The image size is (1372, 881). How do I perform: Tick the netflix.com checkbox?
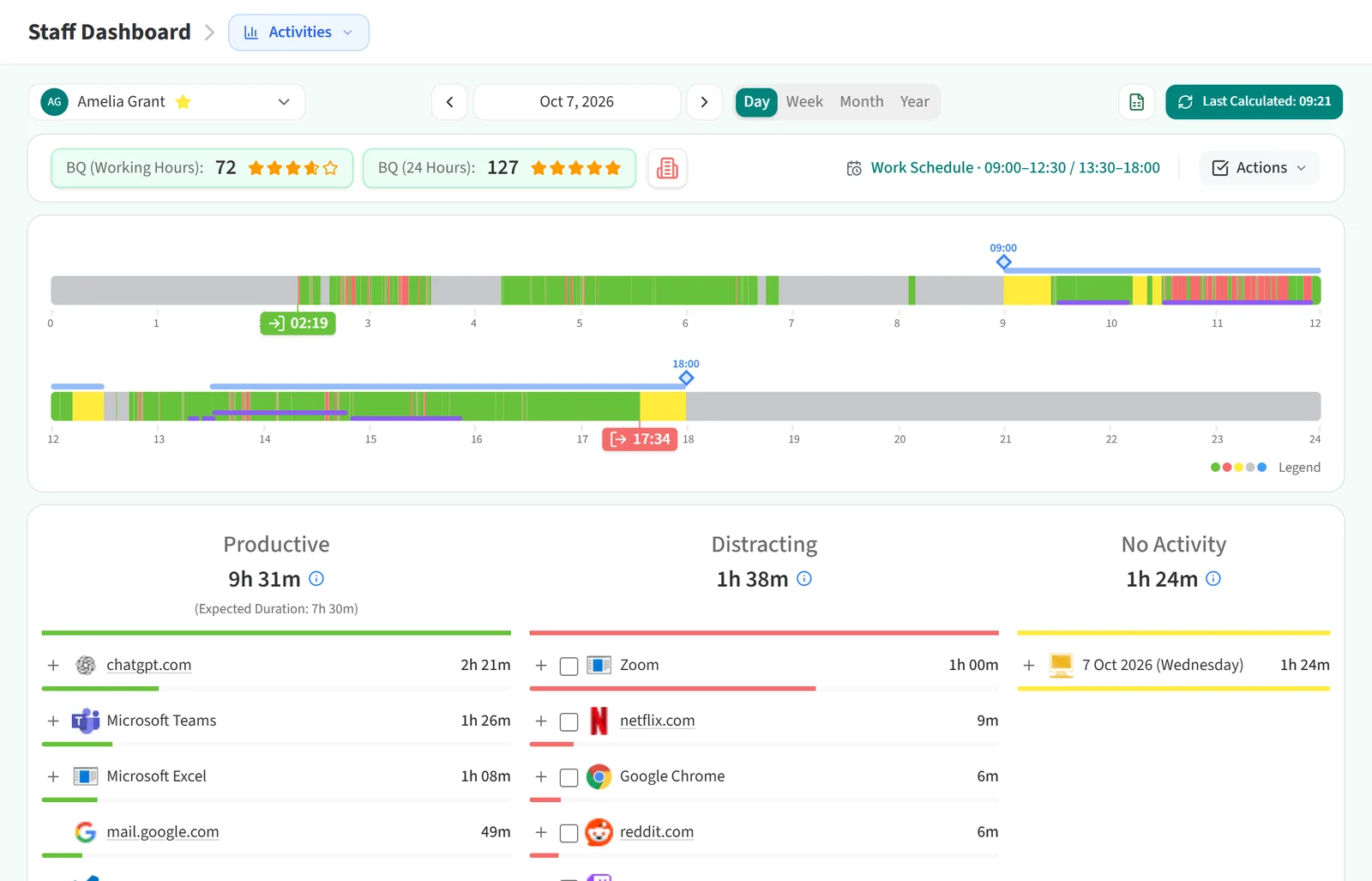click(x=569, y=722)
